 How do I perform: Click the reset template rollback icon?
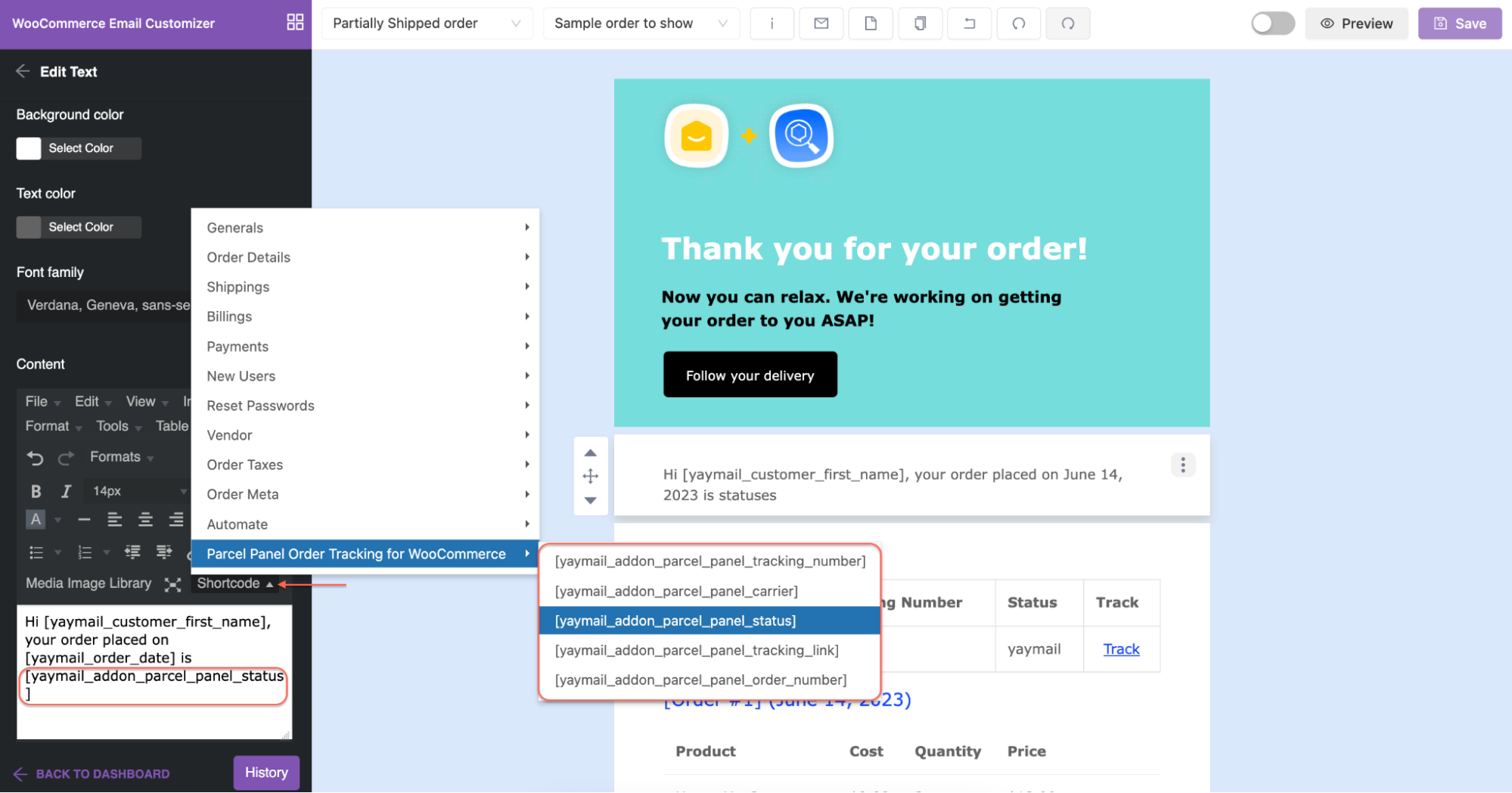[969, 23]
